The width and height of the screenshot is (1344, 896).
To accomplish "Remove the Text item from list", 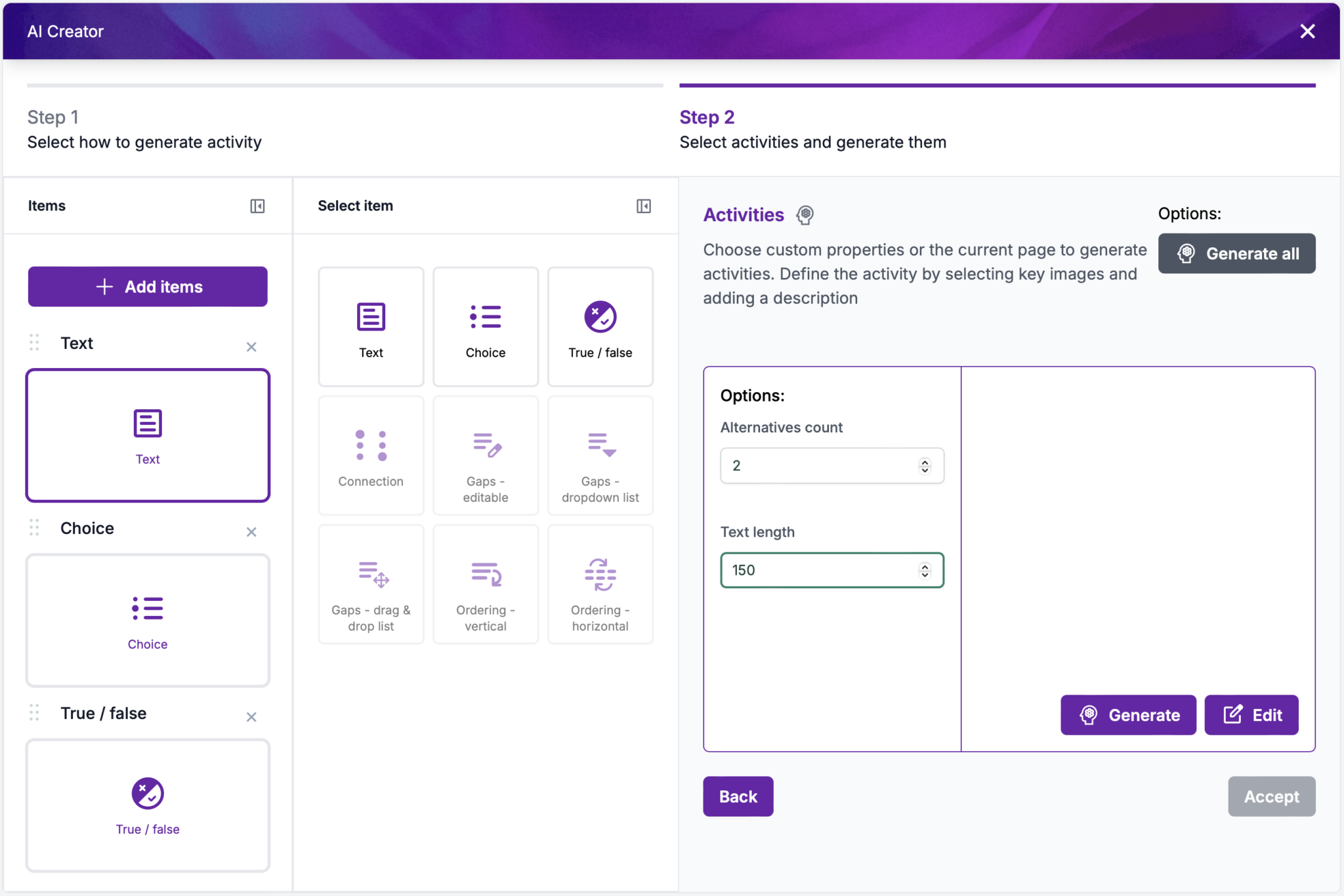I will (x=251, y=347).
